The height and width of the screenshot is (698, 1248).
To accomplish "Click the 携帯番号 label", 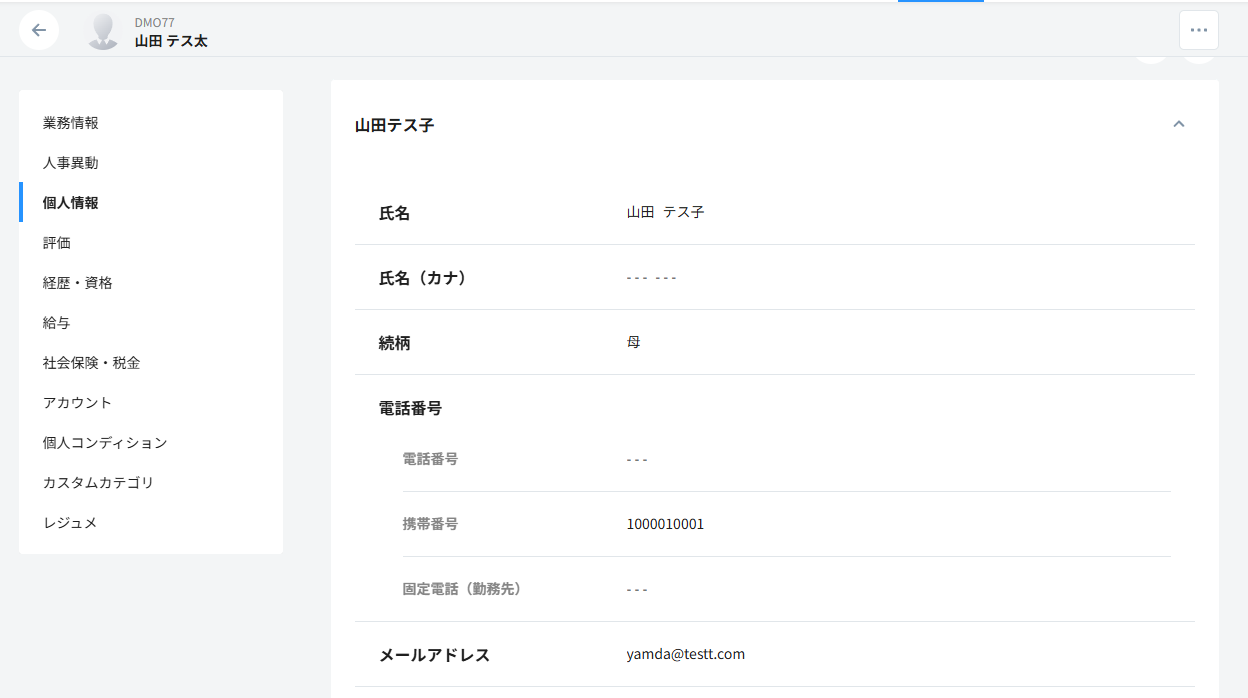I will point(430,524).
